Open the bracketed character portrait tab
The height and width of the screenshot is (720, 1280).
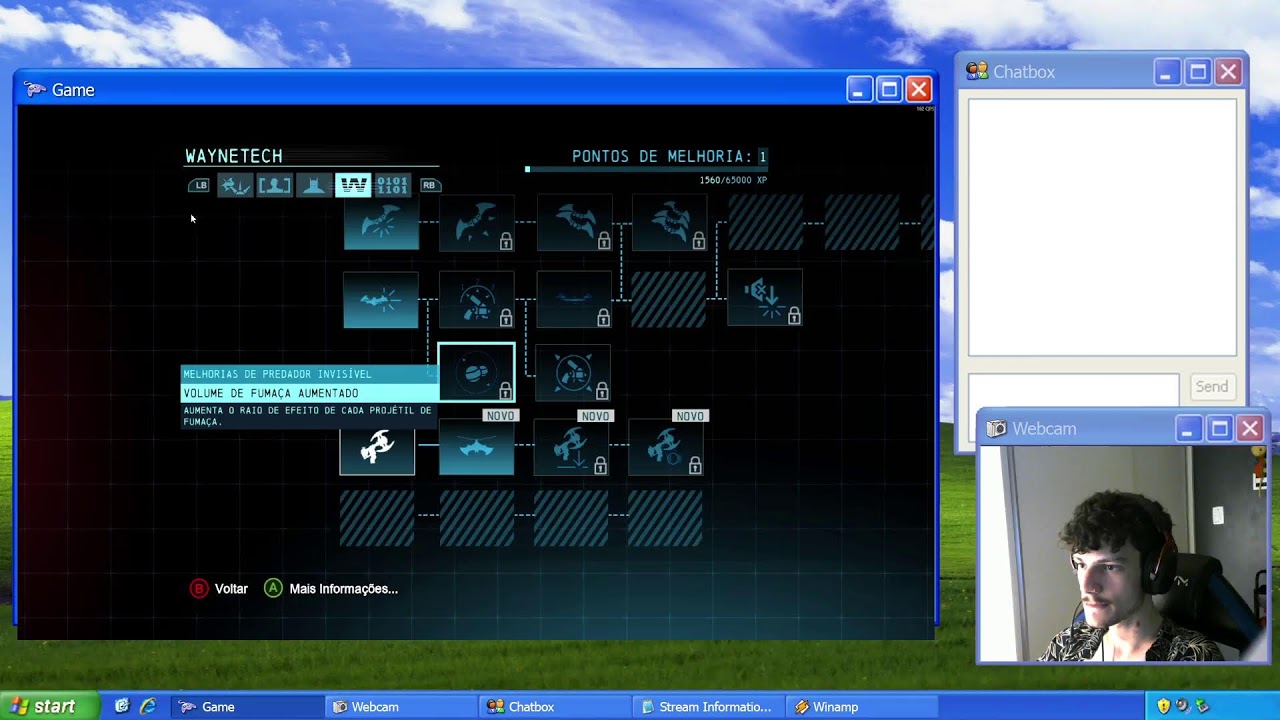[x=275, y=185]
